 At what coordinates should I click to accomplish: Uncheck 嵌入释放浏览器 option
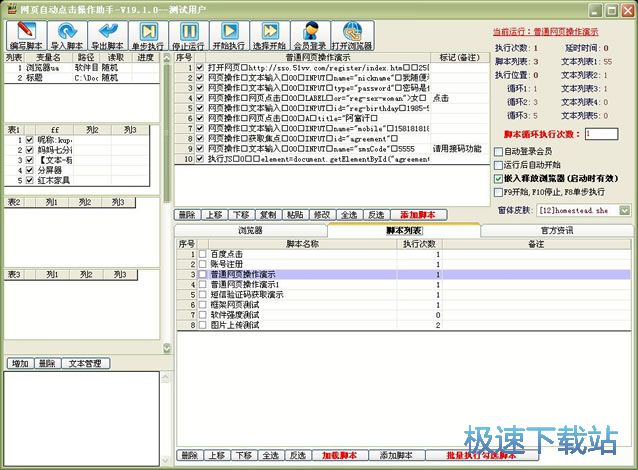500,178
